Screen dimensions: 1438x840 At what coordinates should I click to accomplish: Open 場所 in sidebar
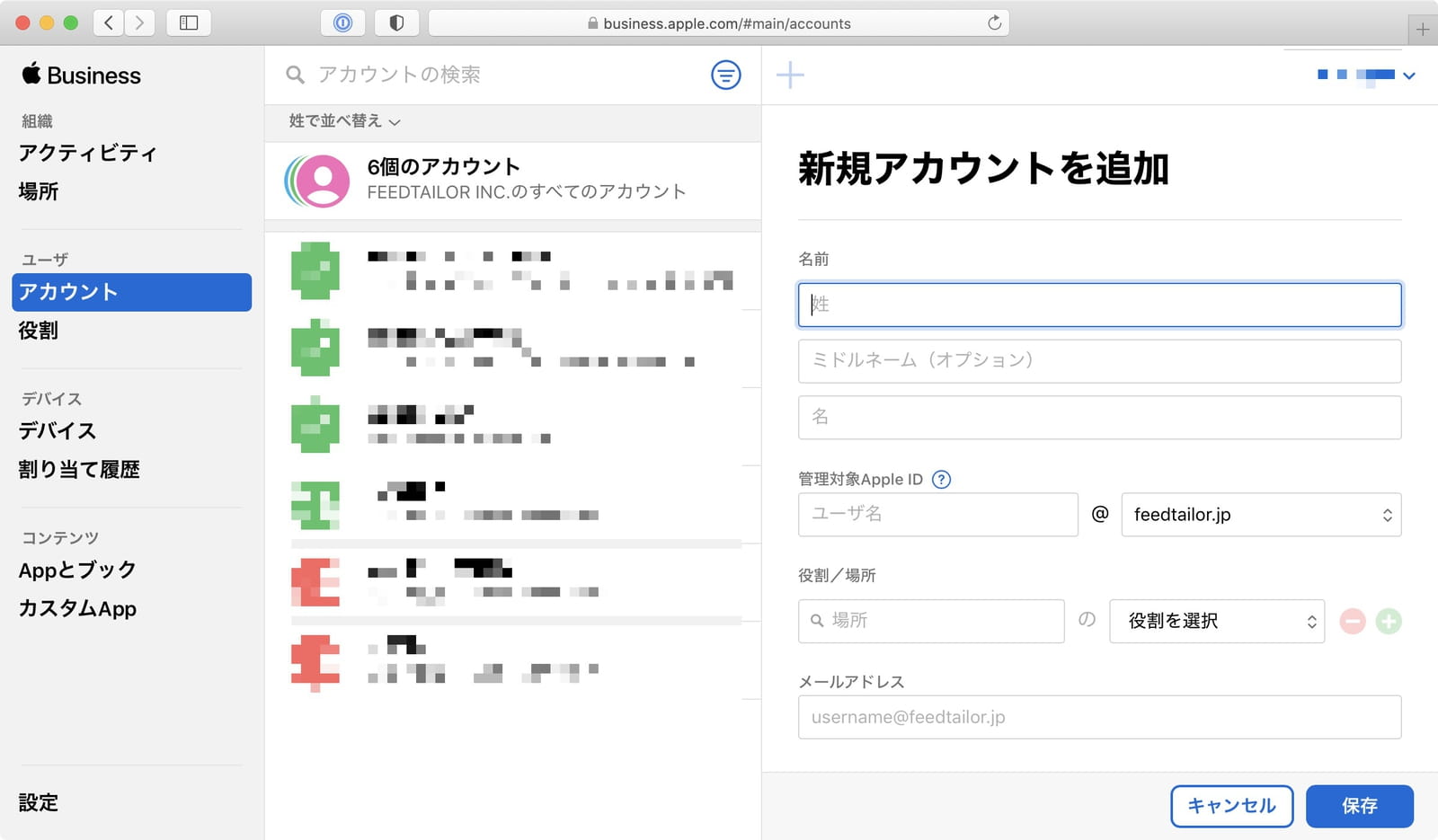pos(38,191)
